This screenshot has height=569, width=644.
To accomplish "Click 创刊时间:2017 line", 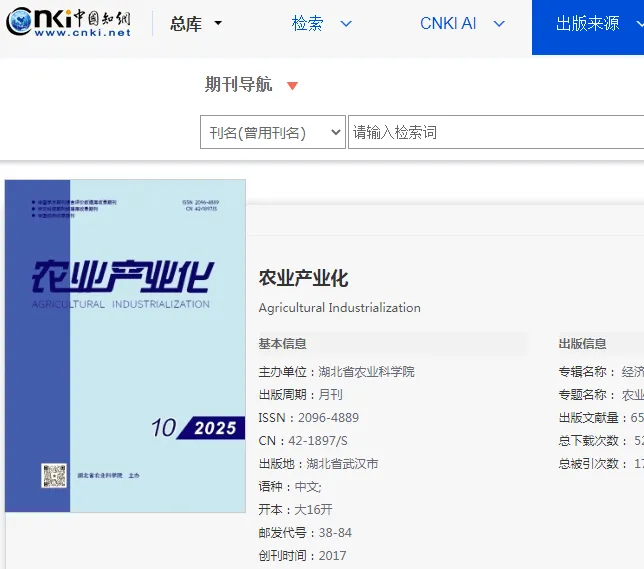I will [302, 556].
